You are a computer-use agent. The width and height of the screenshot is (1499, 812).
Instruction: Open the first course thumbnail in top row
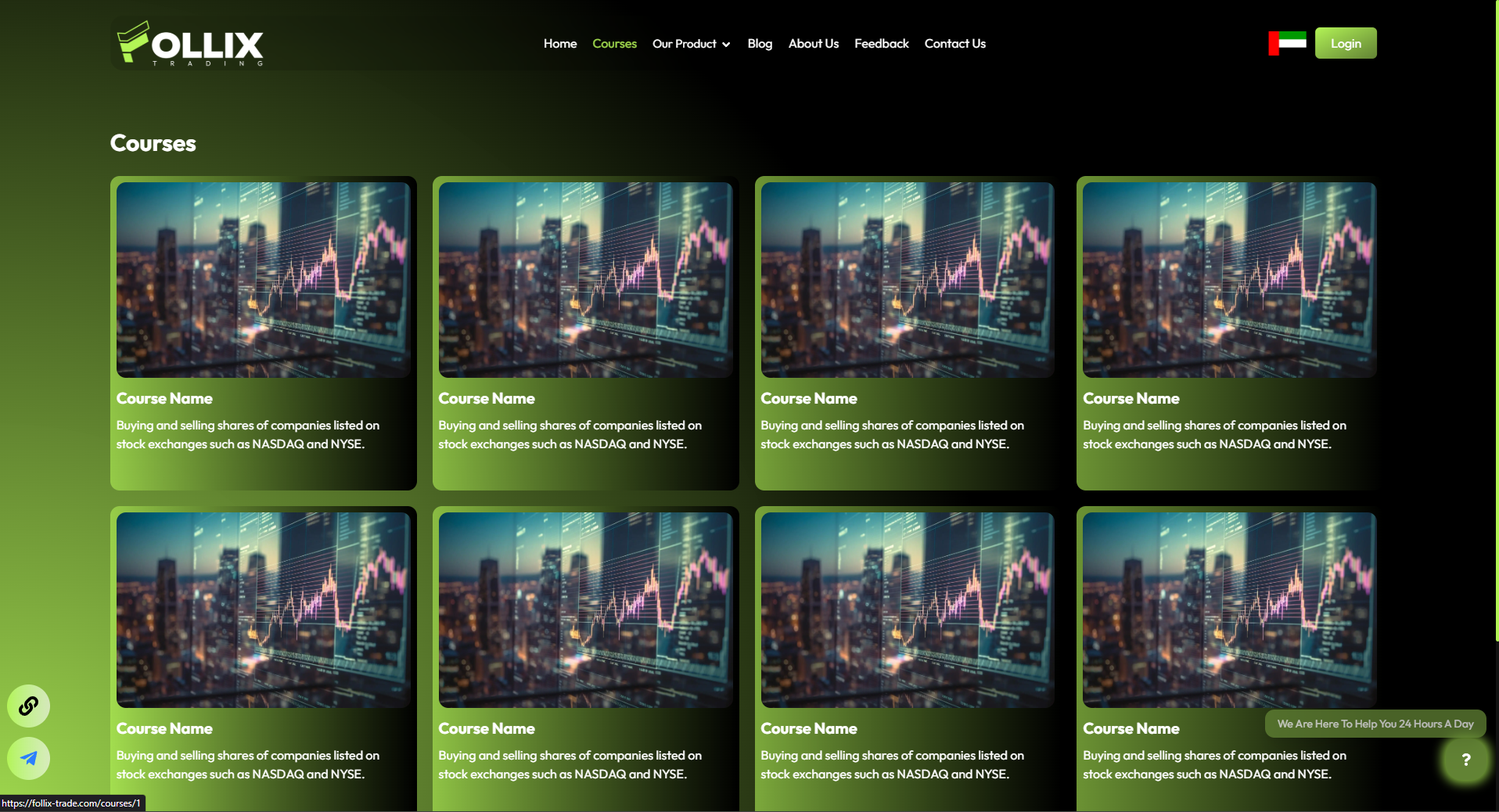pyautogui.click(x=264, y=280)
